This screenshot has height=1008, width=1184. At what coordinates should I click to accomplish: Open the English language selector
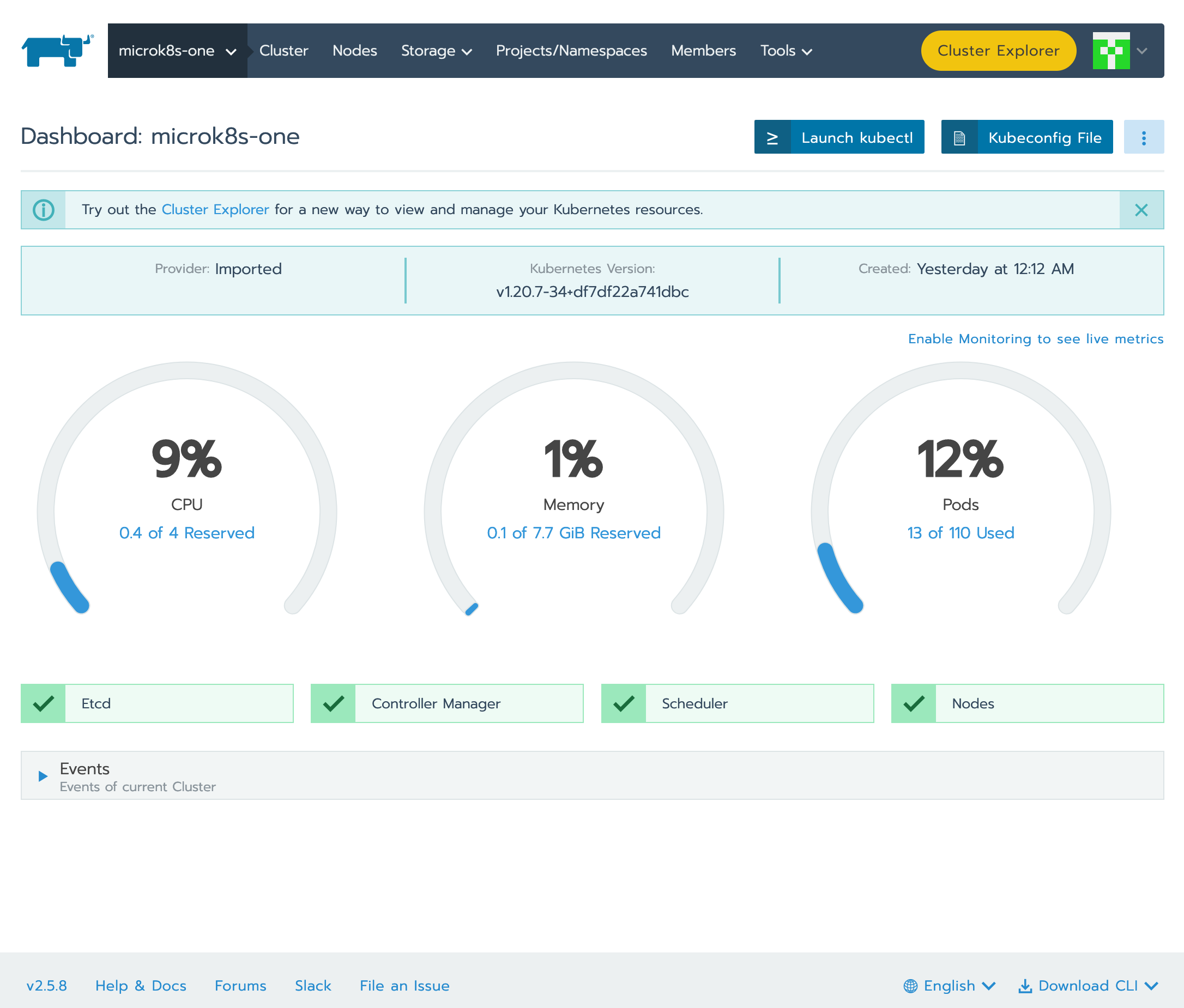click(x=950, y=986)
